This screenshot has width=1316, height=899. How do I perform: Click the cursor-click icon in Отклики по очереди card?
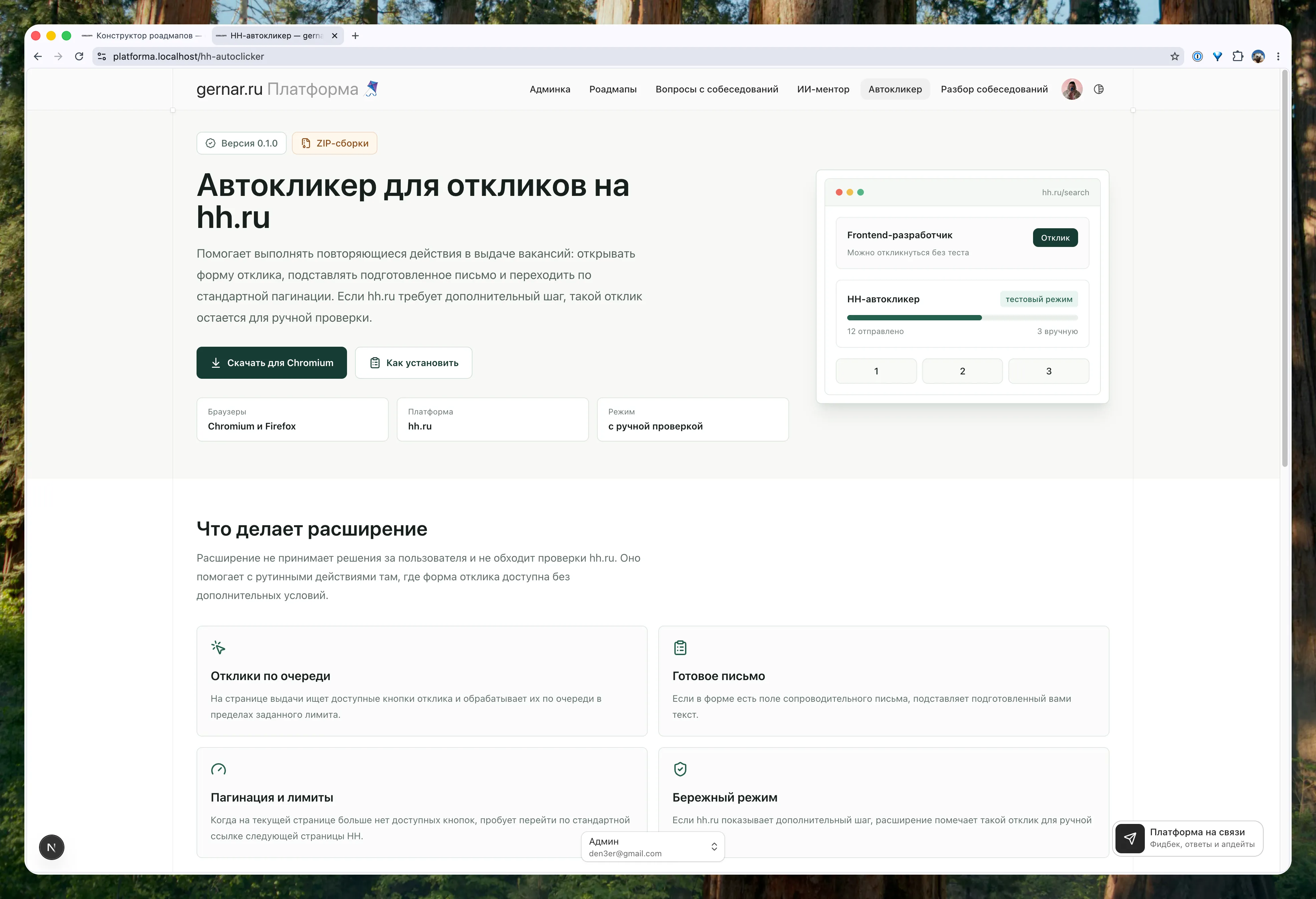coord(218,647)
